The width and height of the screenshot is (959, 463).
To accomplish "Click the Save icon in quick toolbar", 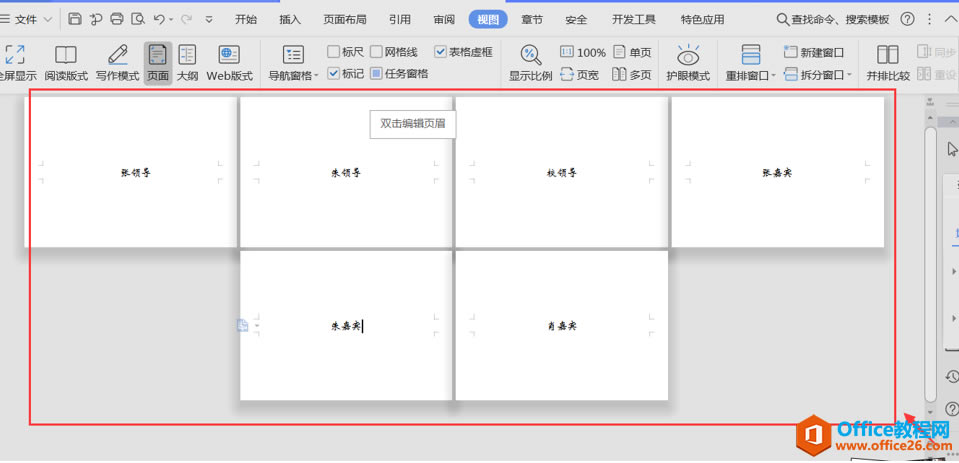I will (75, 19).
